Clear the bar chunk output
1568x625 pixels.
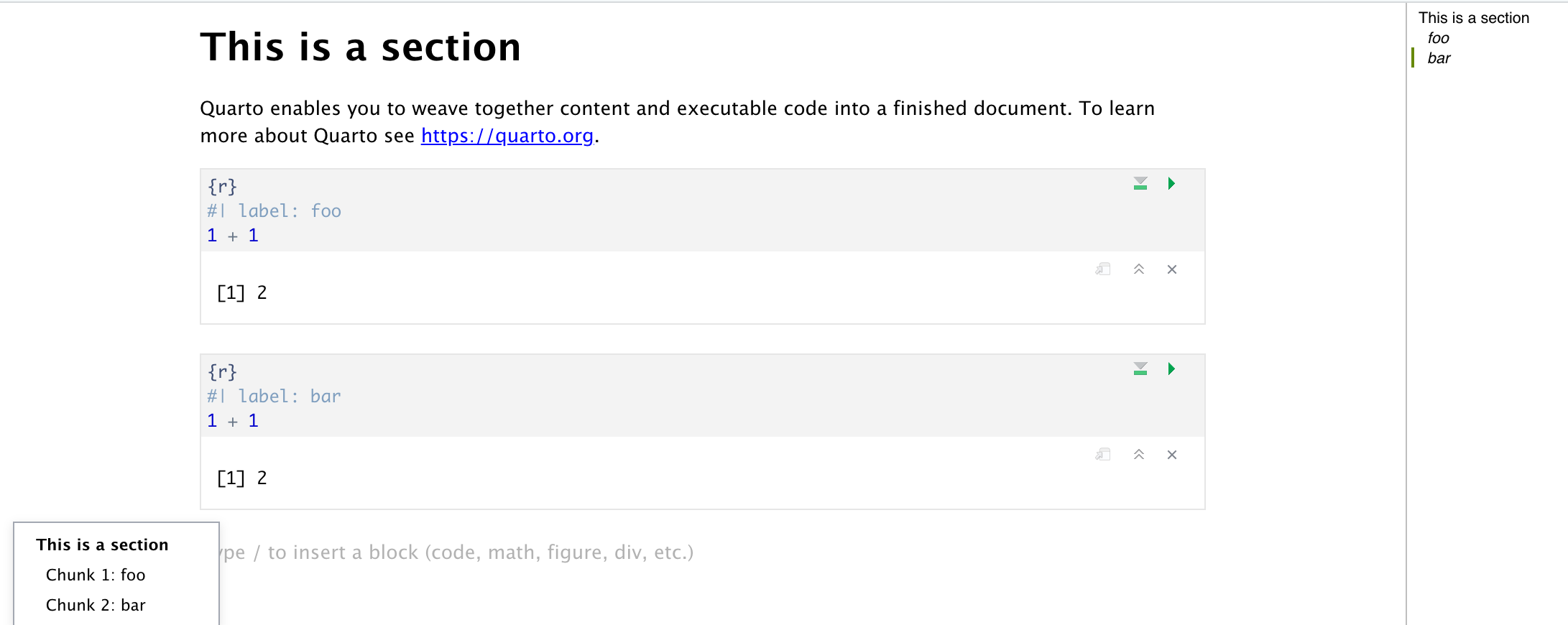(x=1172, y=454)
